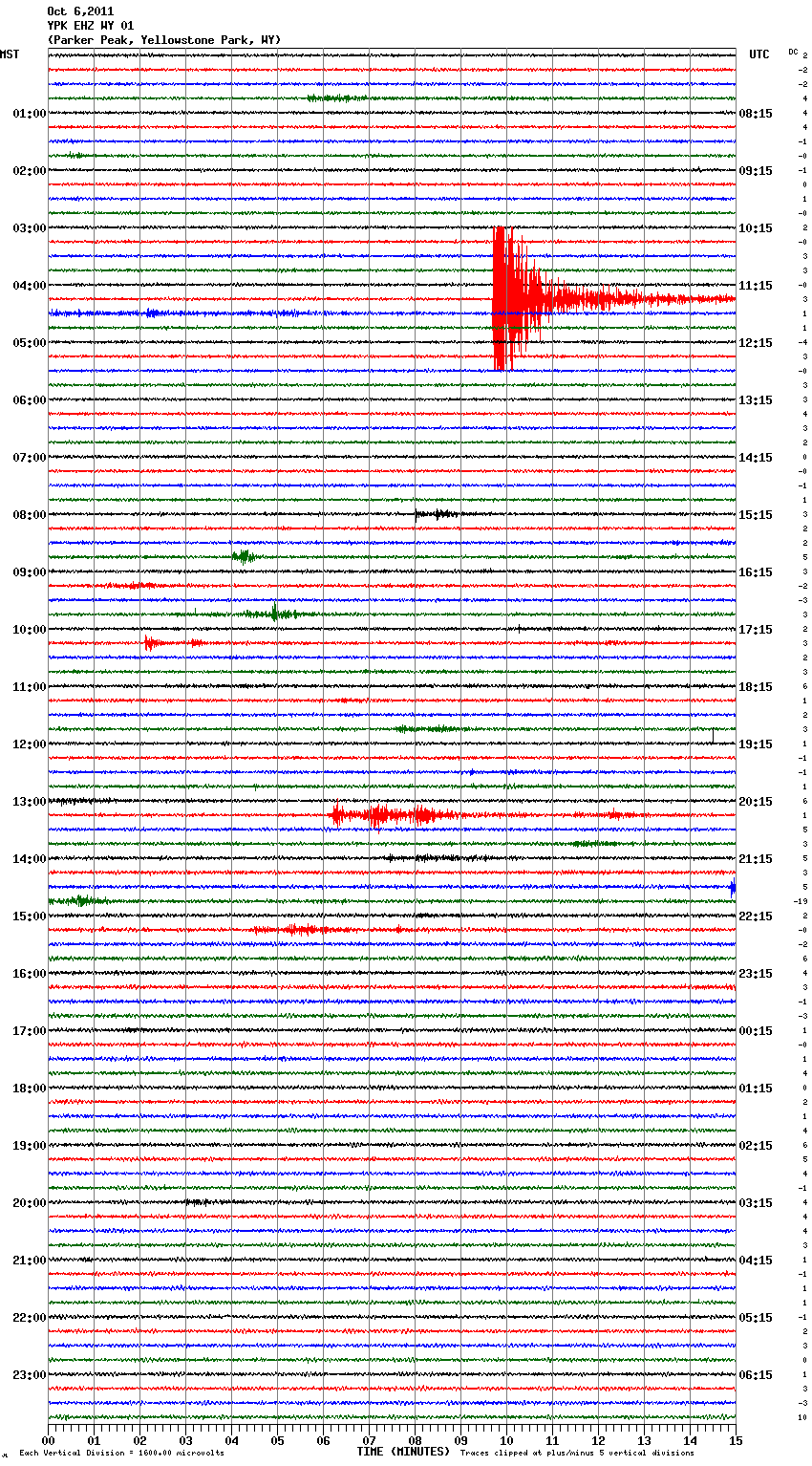Viewport: 812px width, 1466px height.
Task: Click the blue spike at end of 14:30 trace
Action: [x=733, y=887]
